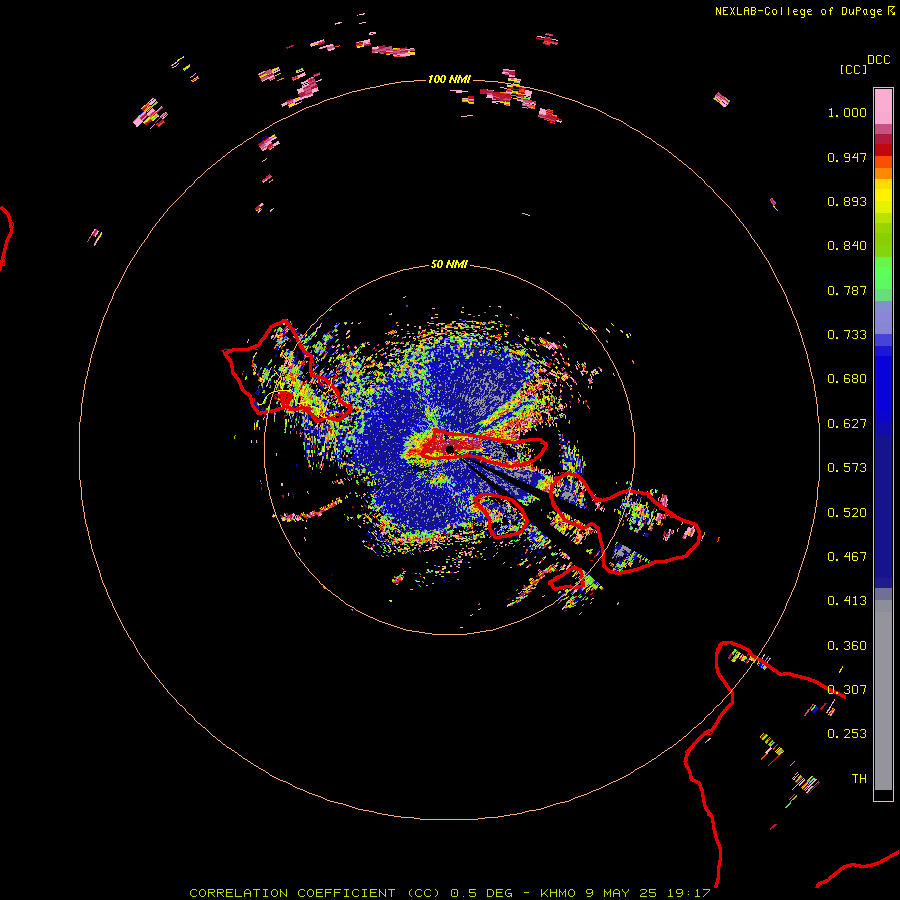The image size is (900, 900).
Task: Click the 0.573 scale value
Action: [847, 468]
